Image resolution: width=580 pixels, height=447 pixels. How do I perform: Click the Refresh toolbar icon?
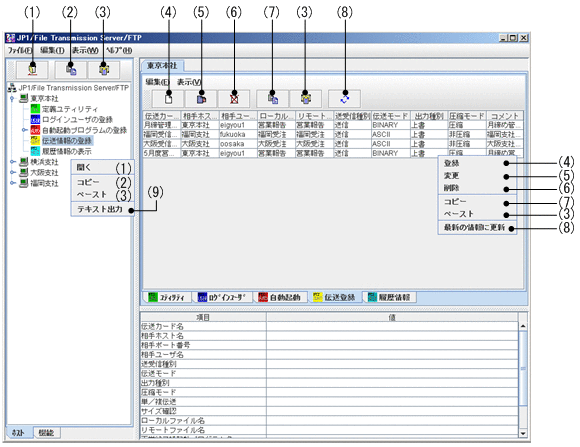[x=344, y=98]
